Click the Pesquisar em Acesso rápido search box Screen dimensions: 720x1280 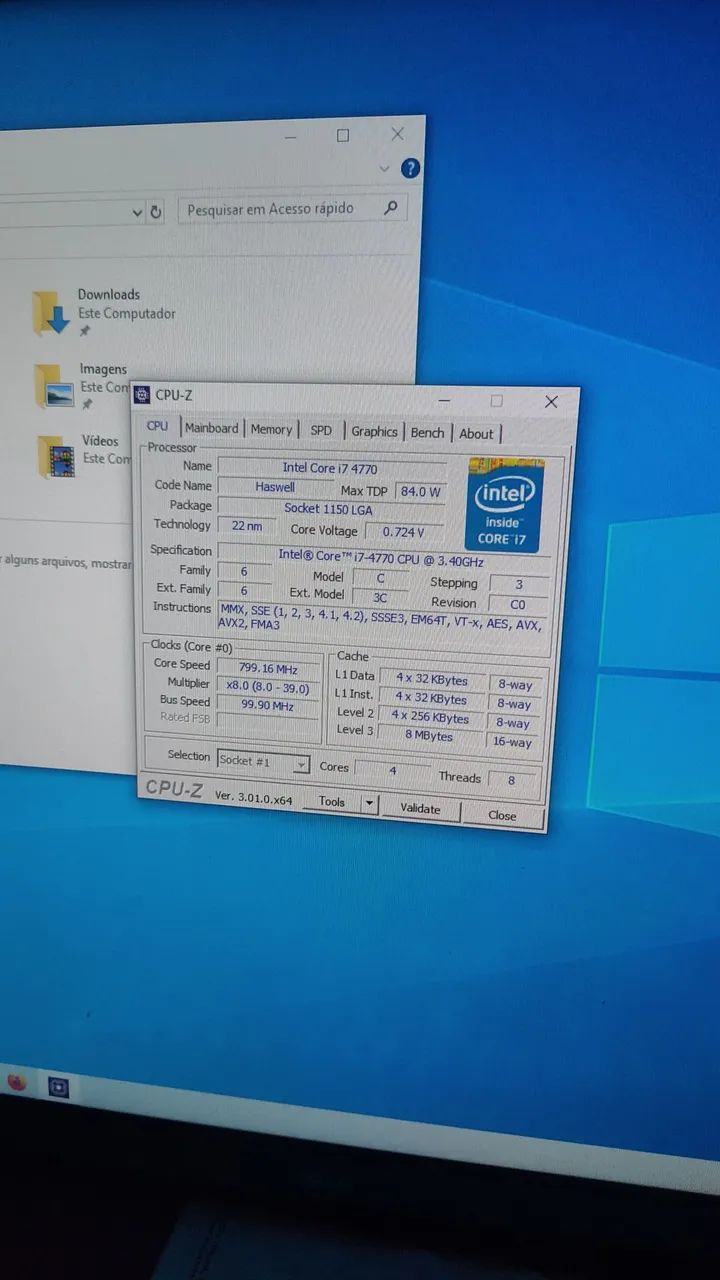[x=293, y=209]
